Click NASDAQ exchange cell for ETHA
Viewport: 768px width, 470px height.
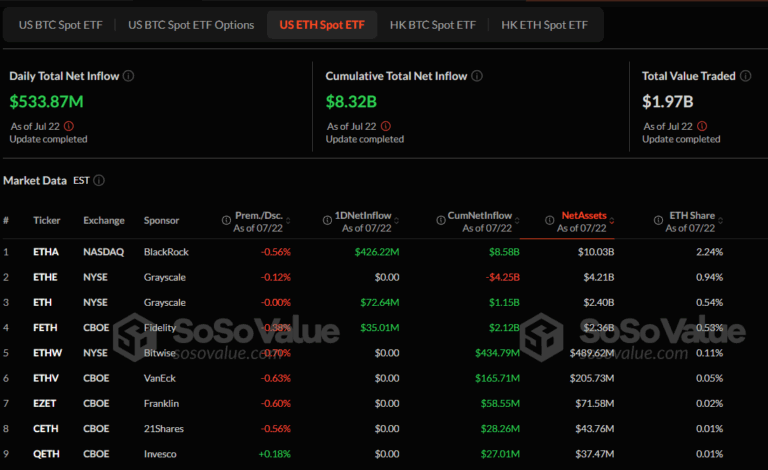point(103,252)
